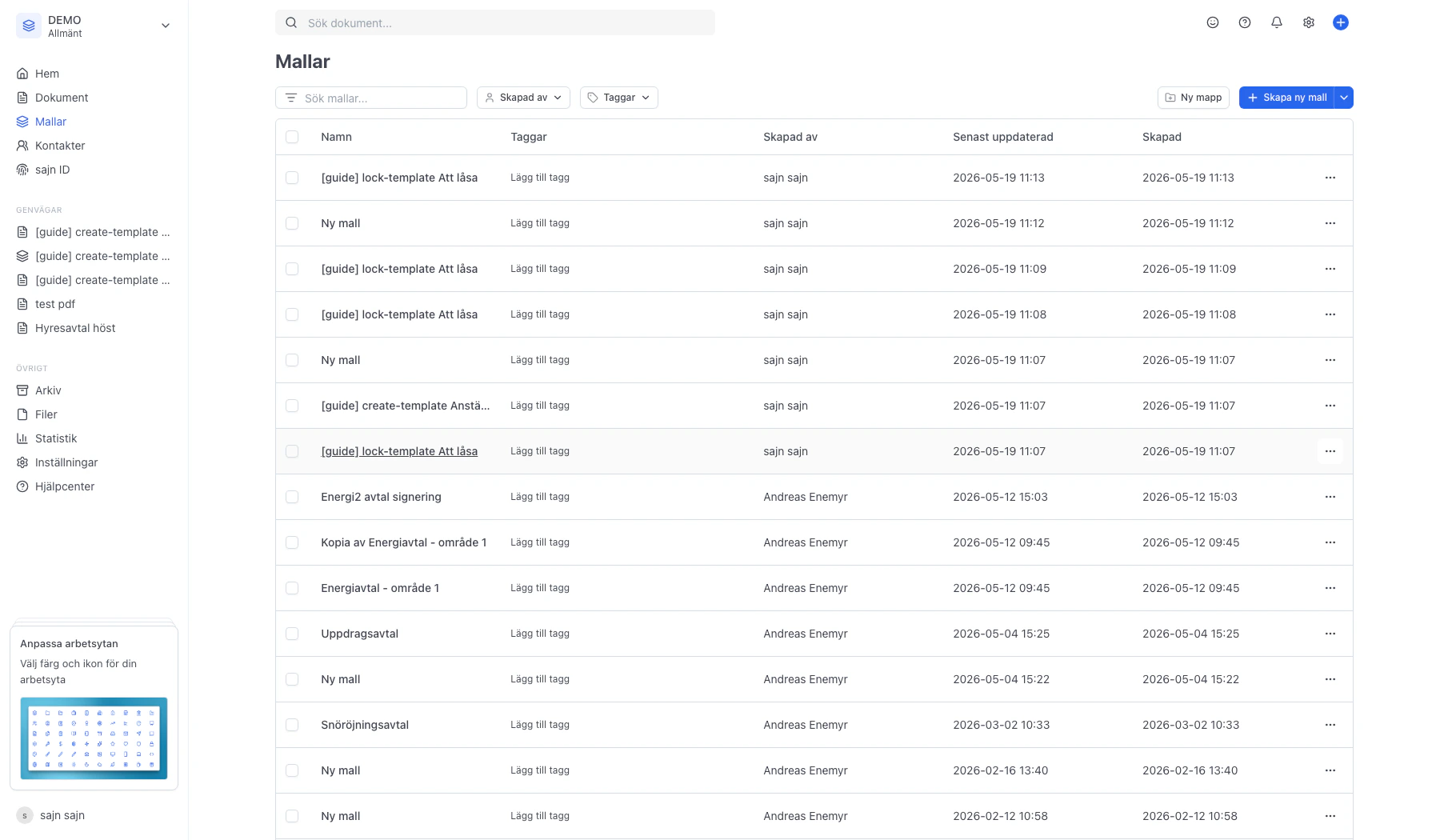The height and width of the screenshot is (840, 1440).
Task: Click the sajn sajn user avatar
Action: tap(25, 815)
